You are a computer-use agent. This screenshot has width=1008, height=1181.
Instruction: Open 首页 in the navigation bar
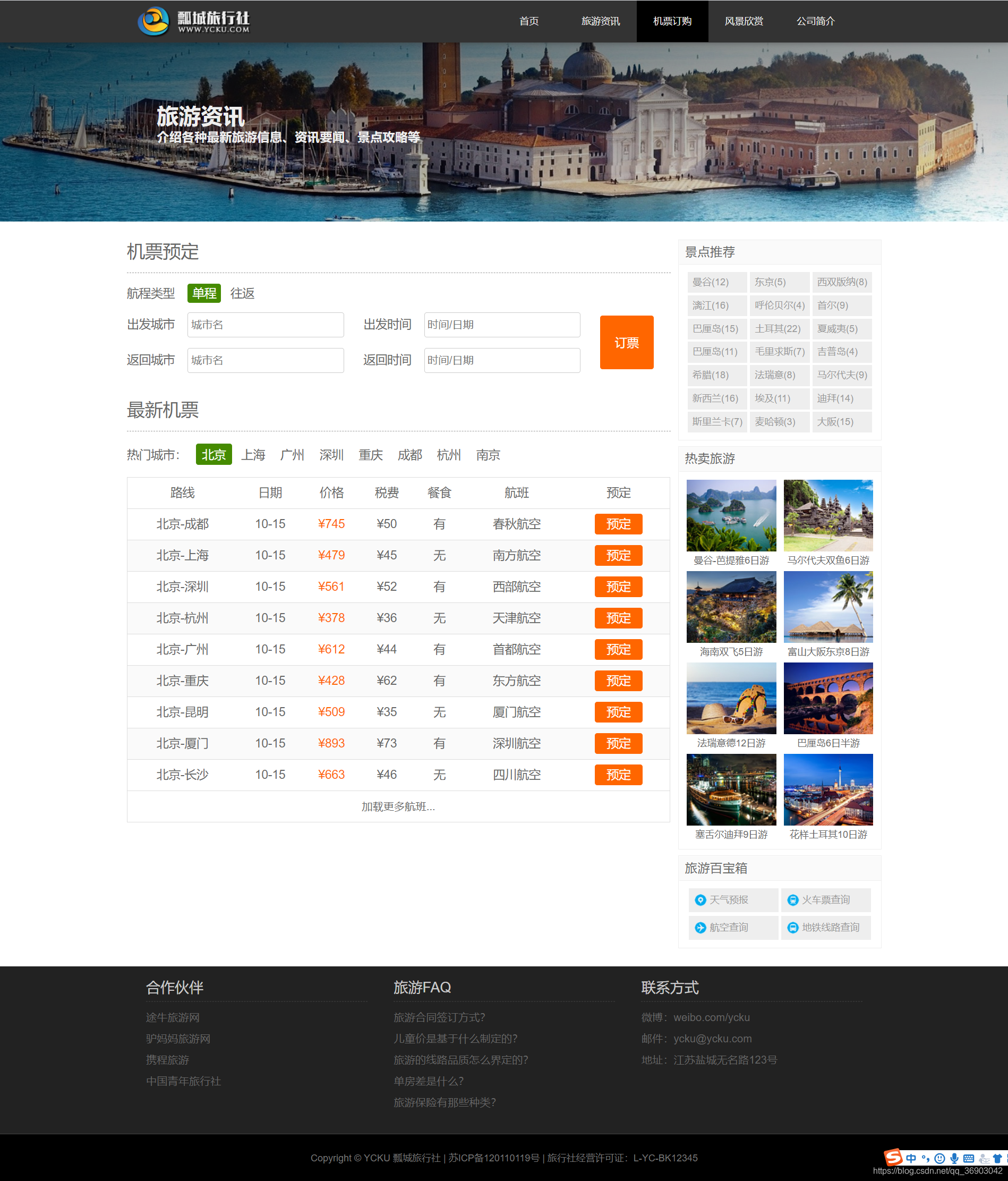click(x=529, y=21)
